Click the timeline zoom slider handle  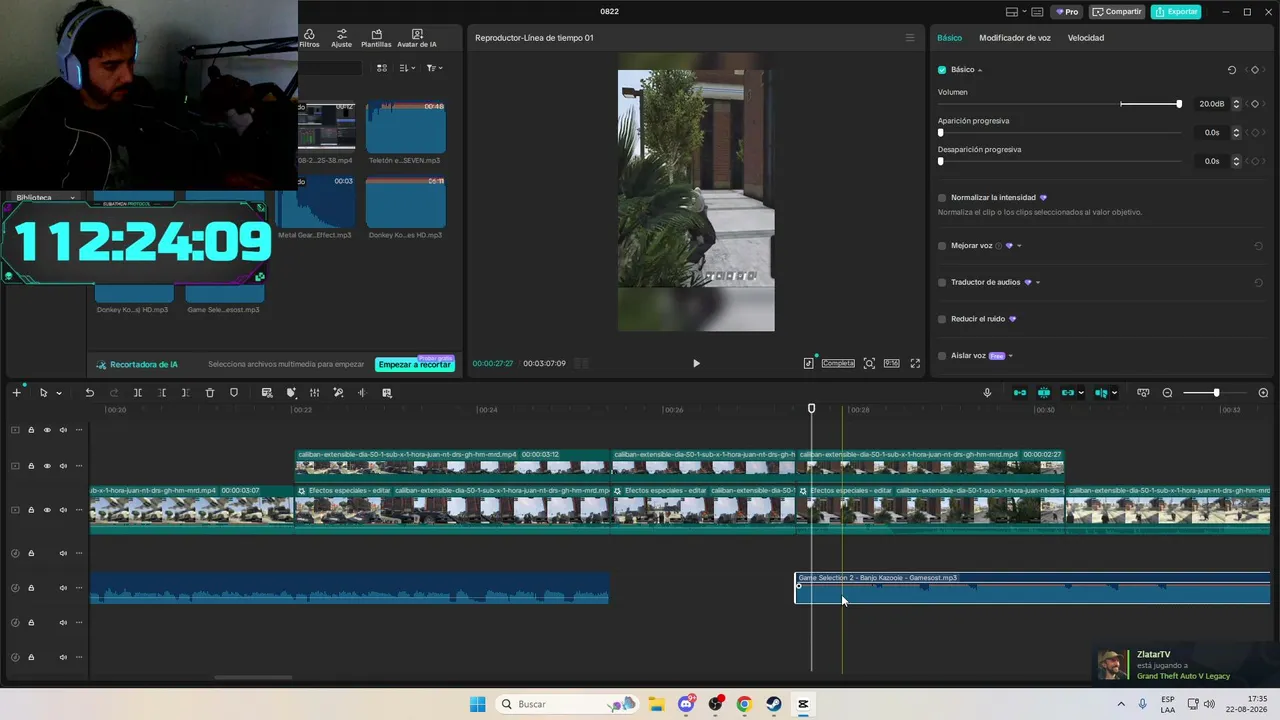pyautogui.click(x=1216, y=393)
